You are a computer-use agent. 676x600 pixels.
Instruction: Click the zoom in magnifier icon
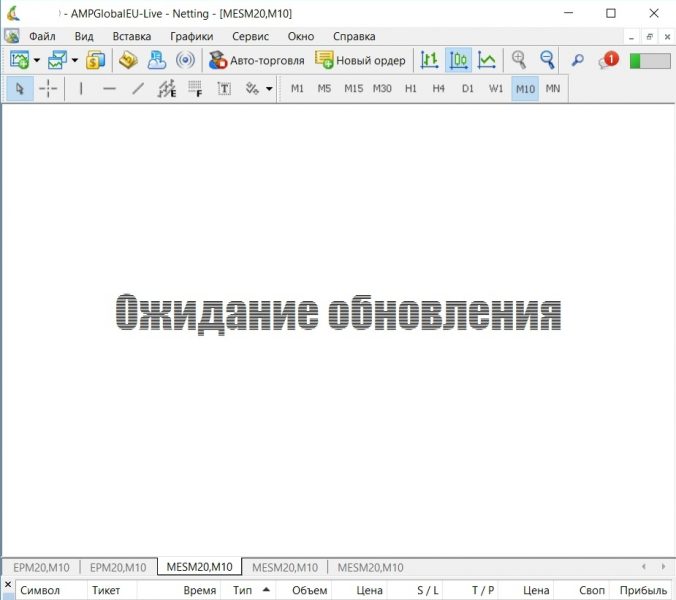[x=518, y=60]
